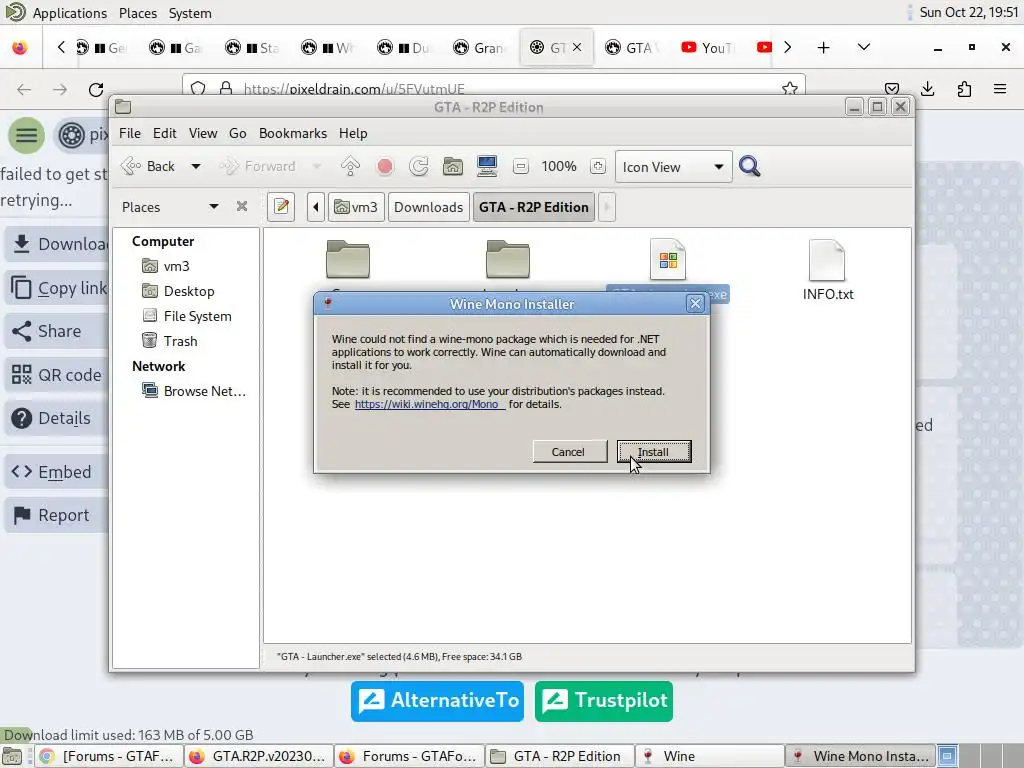Click Cancel in Wine Mono Installer dialog
1024x768 pixels.
click(x=569, y=451)
